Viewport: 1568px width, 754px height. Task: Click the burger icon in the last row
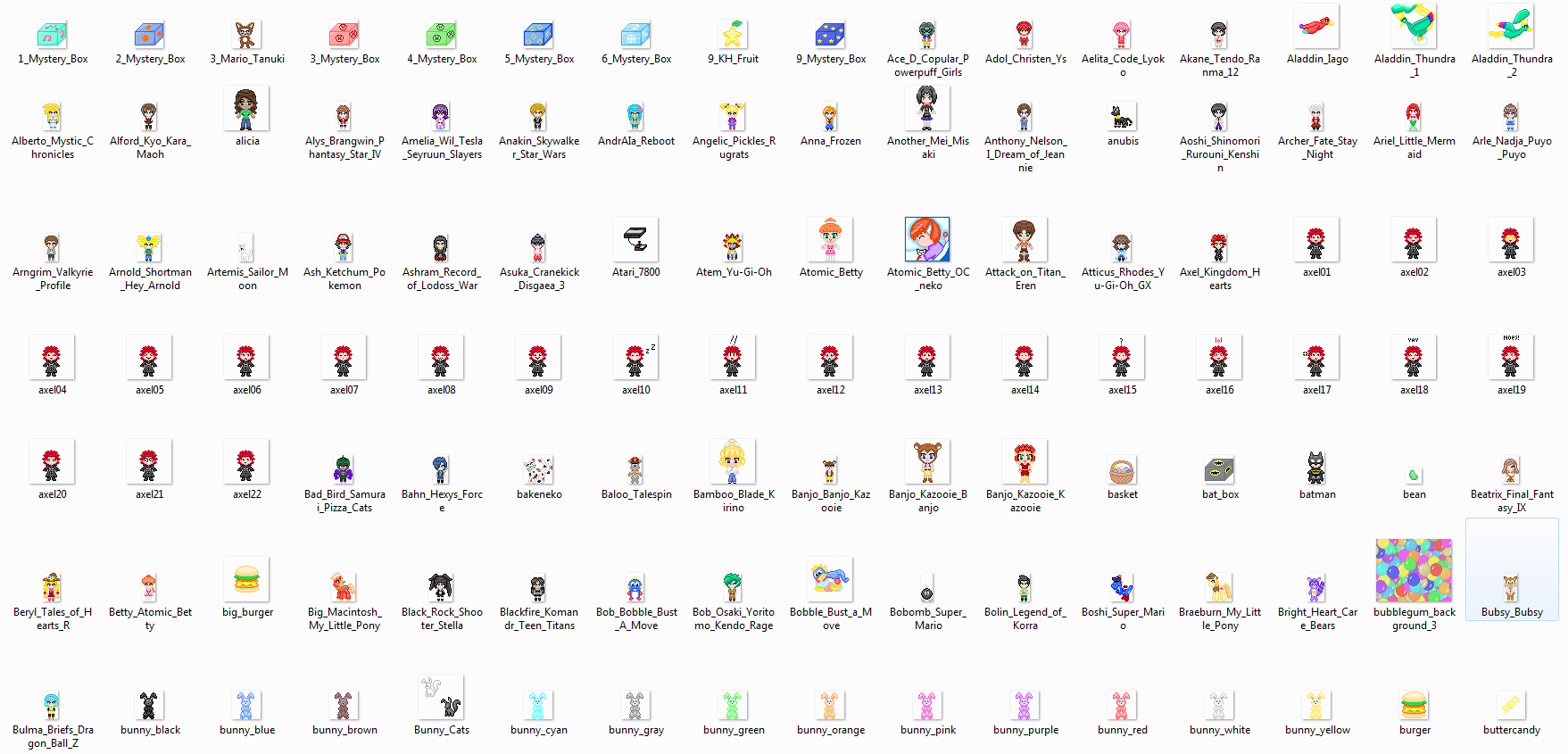coord(1414,706)
